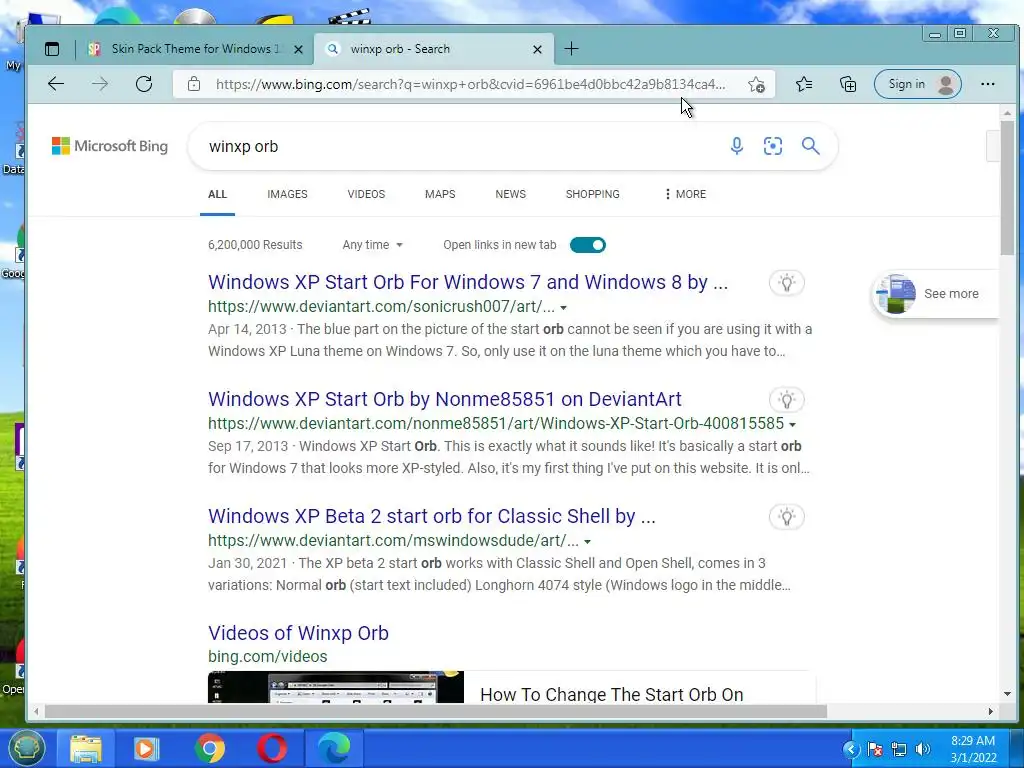Click How To Change The Start Orb title
1024x768 pixels.
(612, 694)
